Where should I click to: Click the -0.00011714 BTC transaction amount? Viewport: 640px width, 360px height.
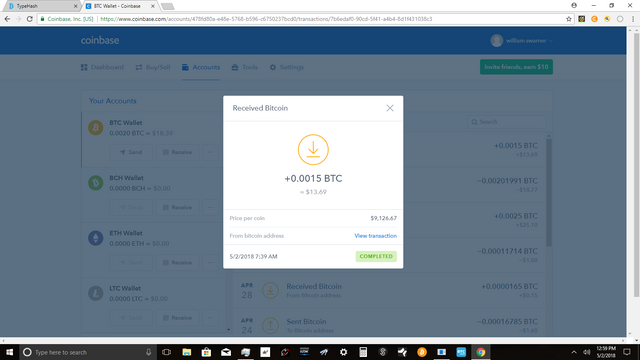[507, 251]
